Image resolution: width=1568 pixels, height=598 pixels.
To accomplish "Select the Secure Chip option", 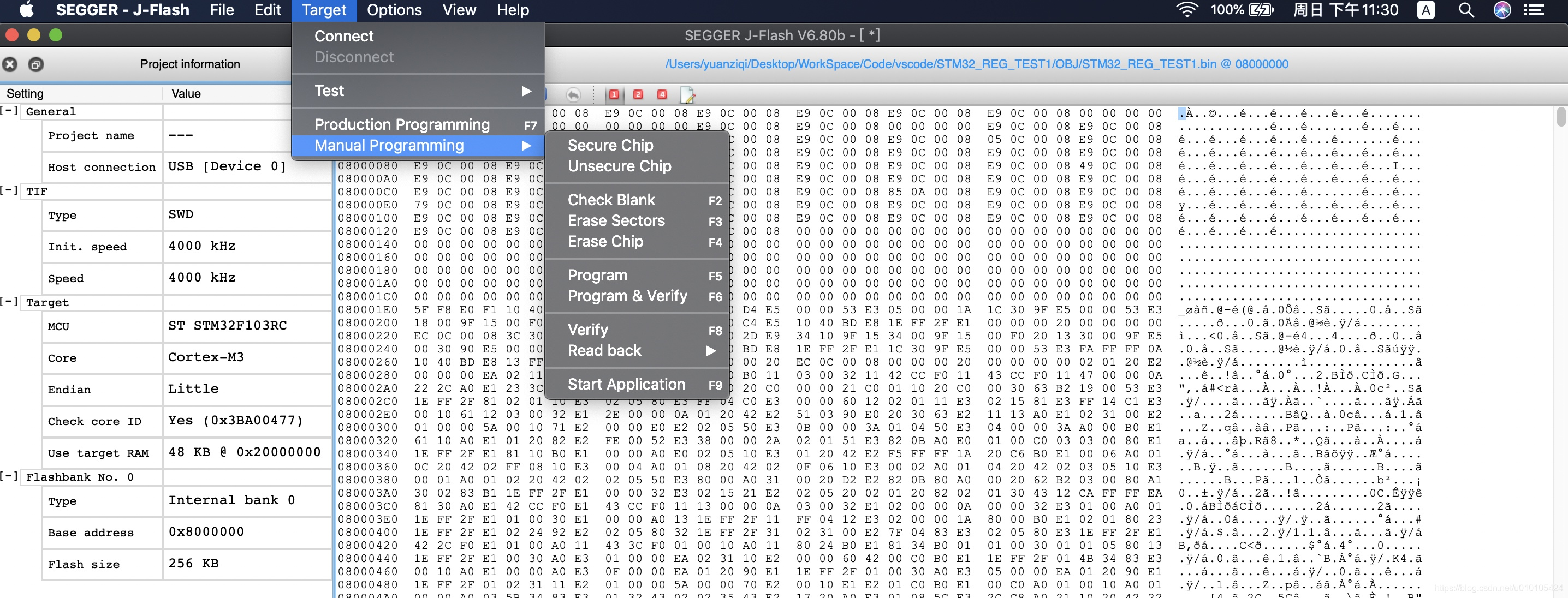I will (611, 145).
